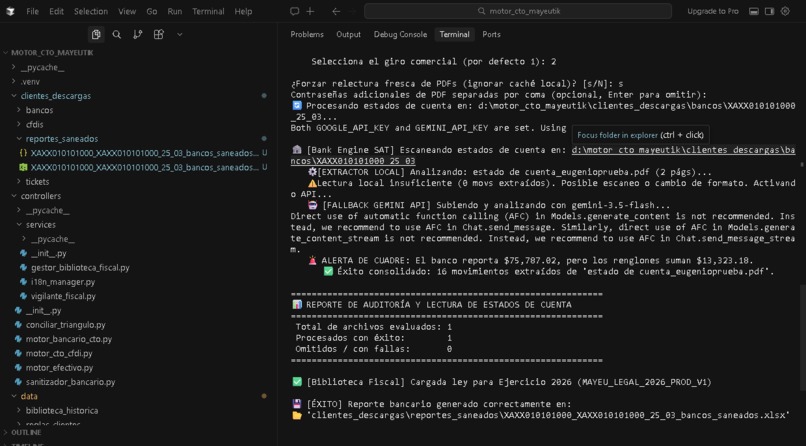
Task: Expand the bancos folder
Action: (x=39, y=110)
